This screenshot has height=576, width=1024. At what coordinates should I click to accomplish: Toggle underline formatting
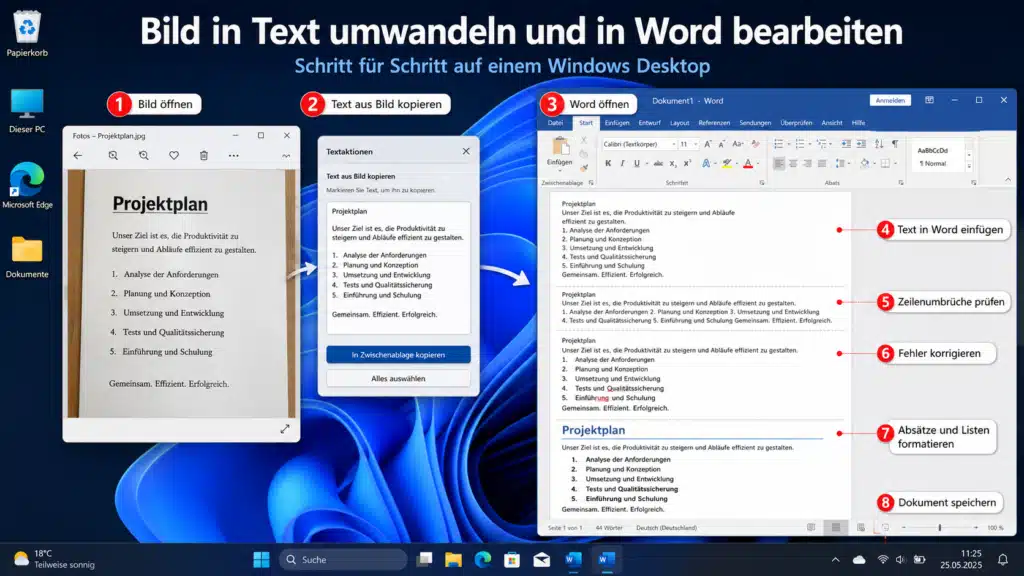(637, 163)
